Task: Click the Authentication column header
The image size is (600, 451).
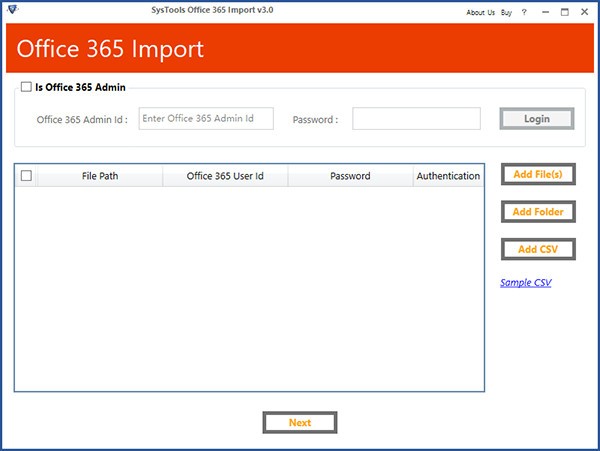Action: click(x=448, y=176)
